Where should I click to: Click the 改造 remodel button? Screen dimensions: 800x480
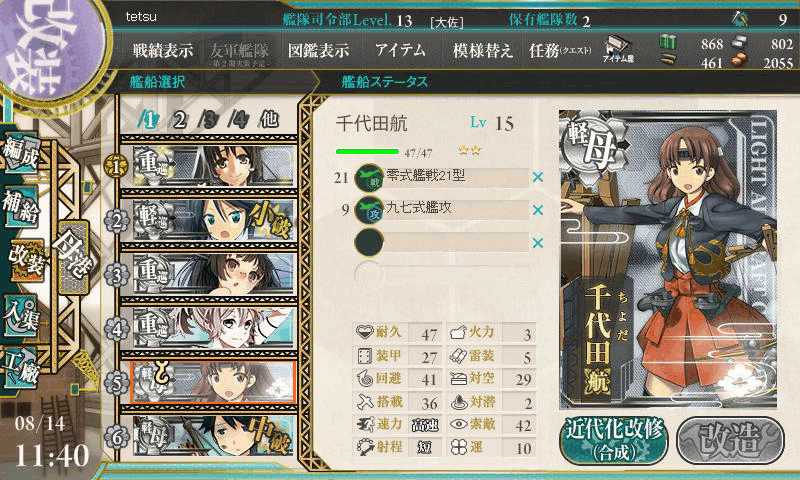pyautogui.click(x=730, y=440)
